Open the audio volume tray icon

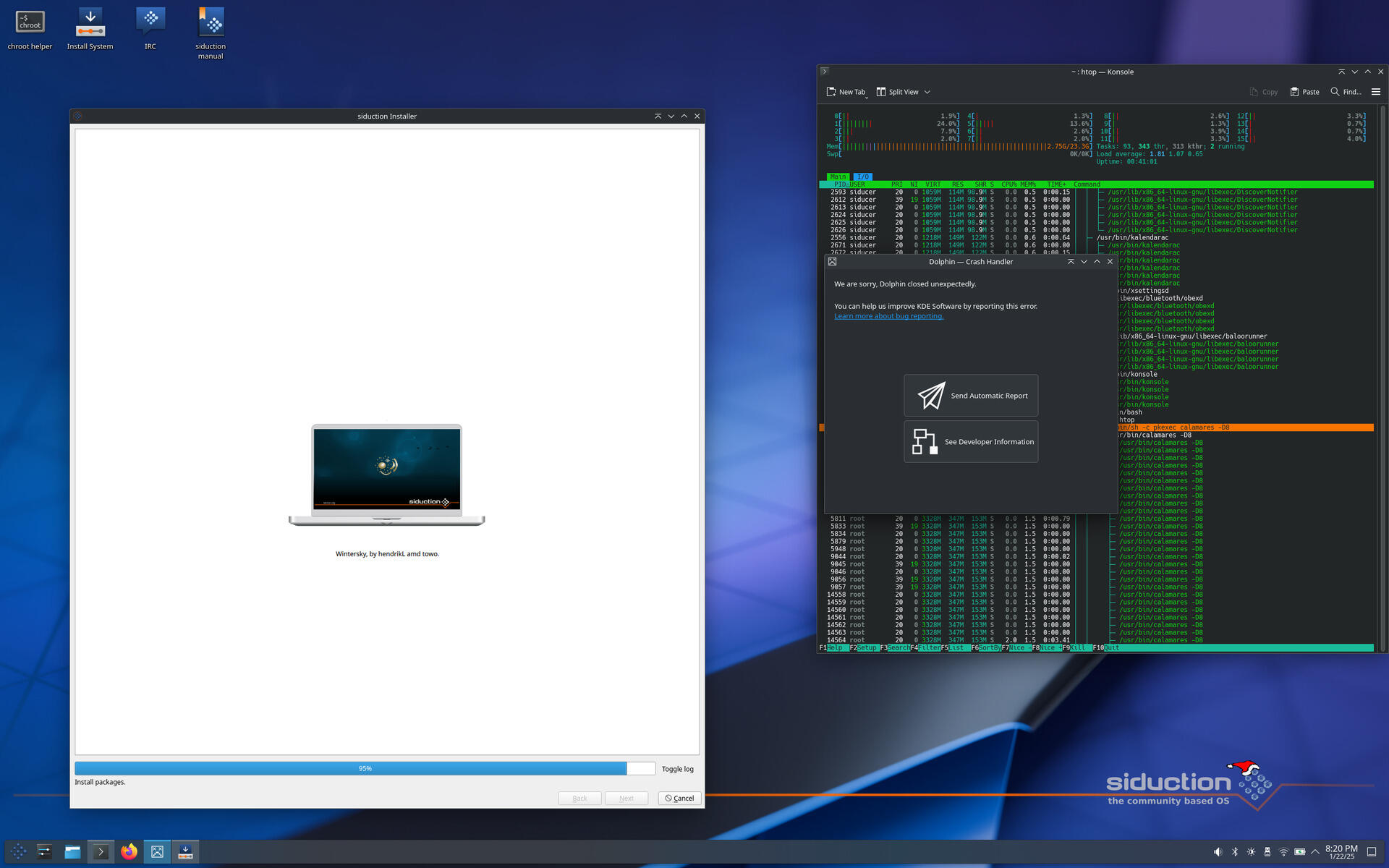coord(1218,852)
